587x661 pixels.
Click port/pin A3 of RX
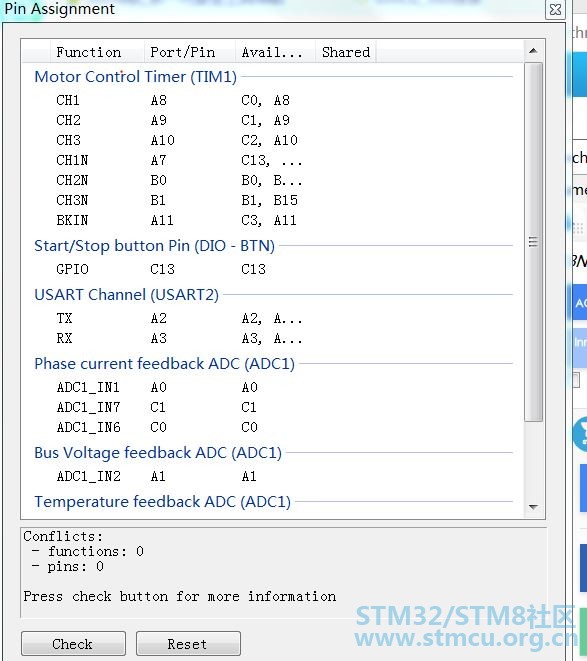pyautogui.click(x=159, y=338)
